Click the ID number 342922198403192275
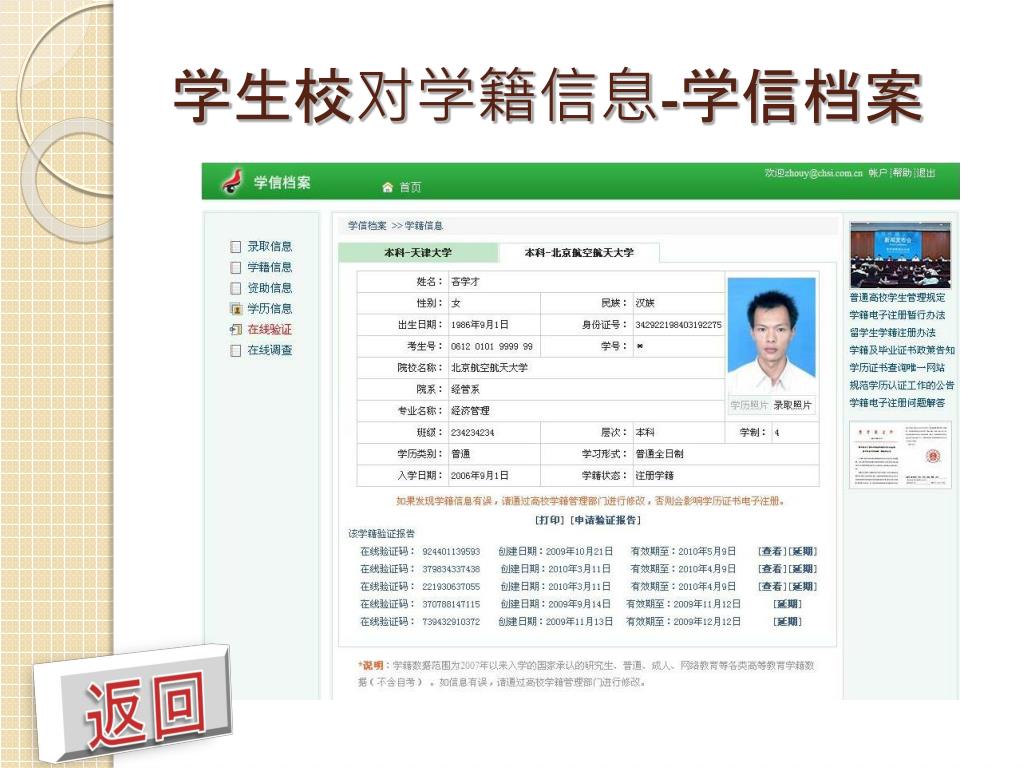 (x=679, y=325)
